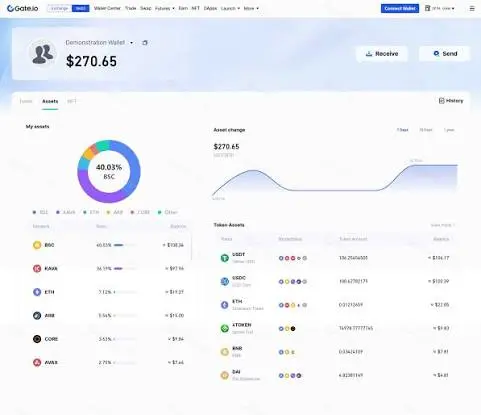Click first blockchain icon in USDC row
481x415 pixels.
(x=281, y=282)
